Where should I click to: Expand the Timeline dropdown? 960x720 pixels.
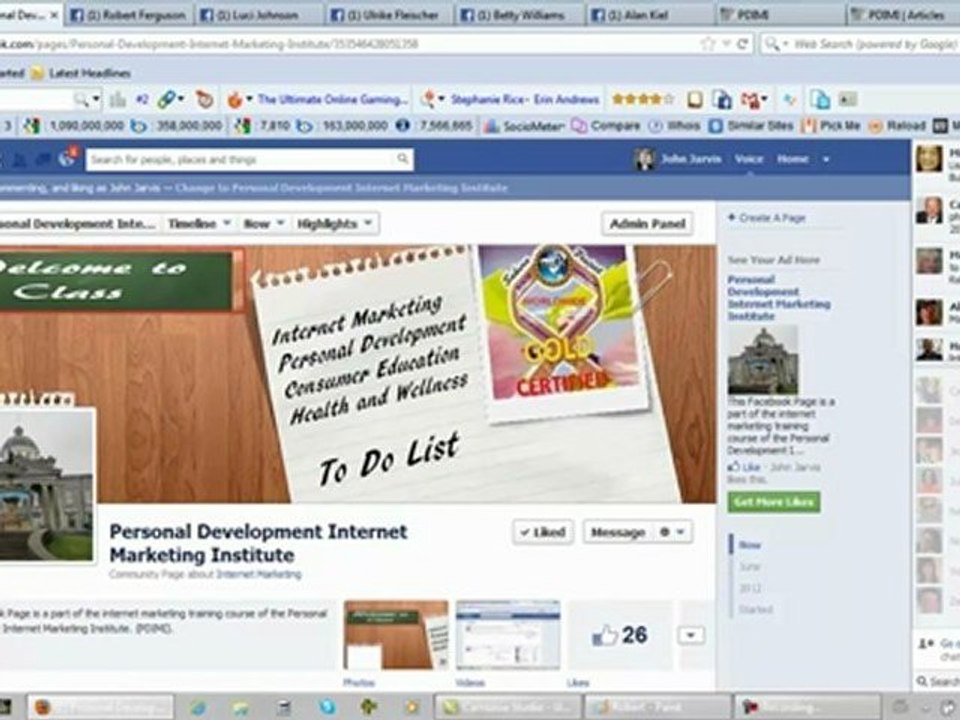point(199,223)
